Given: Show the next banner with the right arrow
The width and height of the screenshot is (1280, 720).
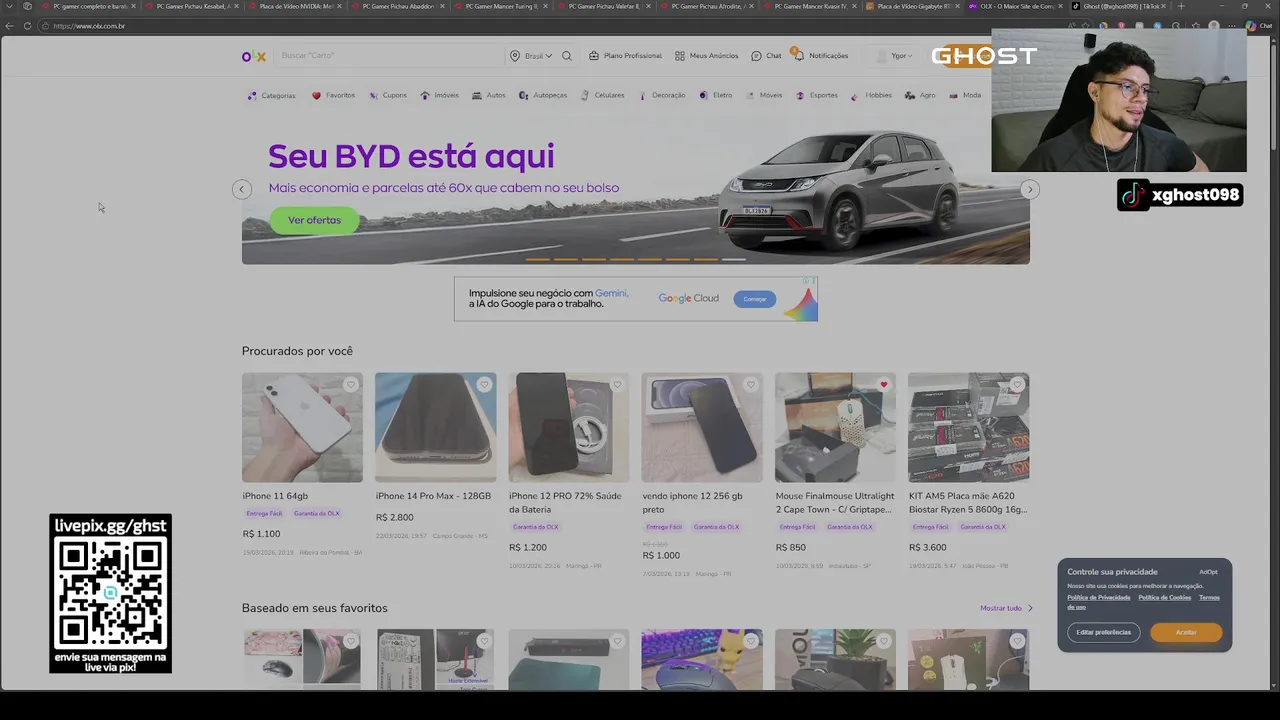Looking at the screenshot, I should (1030, 189).
